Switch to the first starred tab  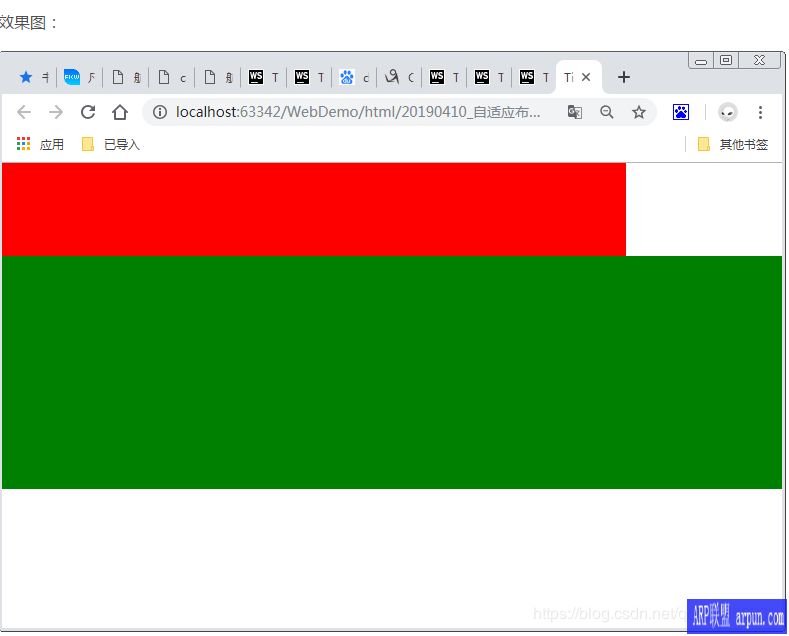tap(32, 77)
